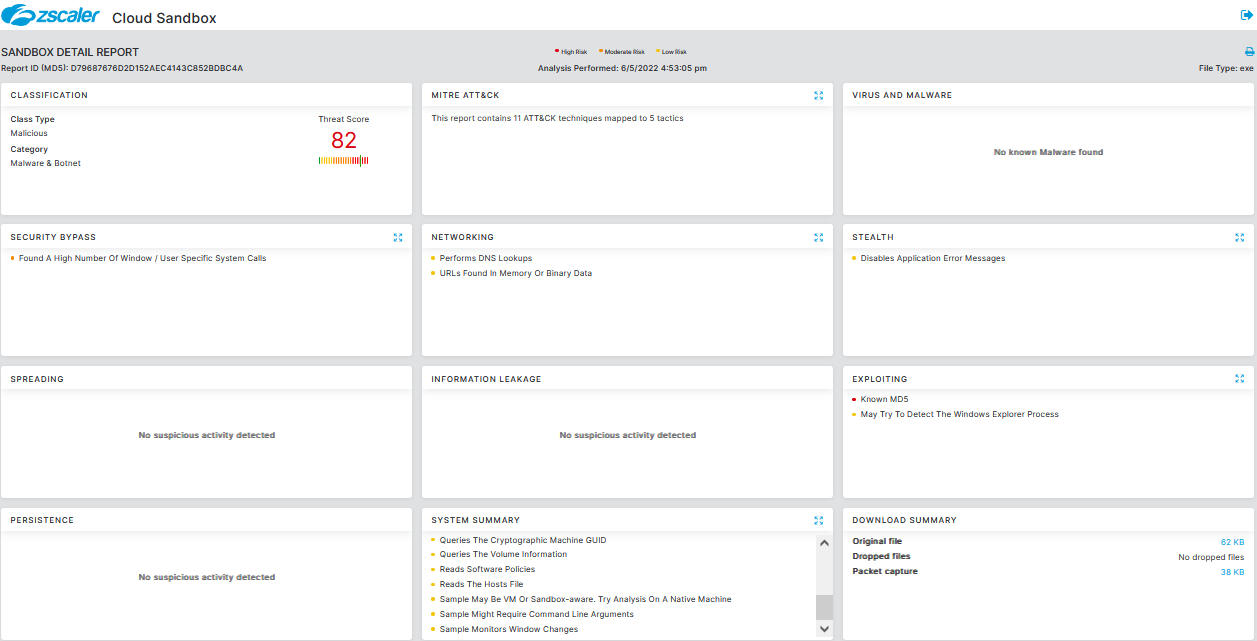This screenshot has height=641, width=1257.
Task: Click 'No known Malware found' message
Action: 1048,152
